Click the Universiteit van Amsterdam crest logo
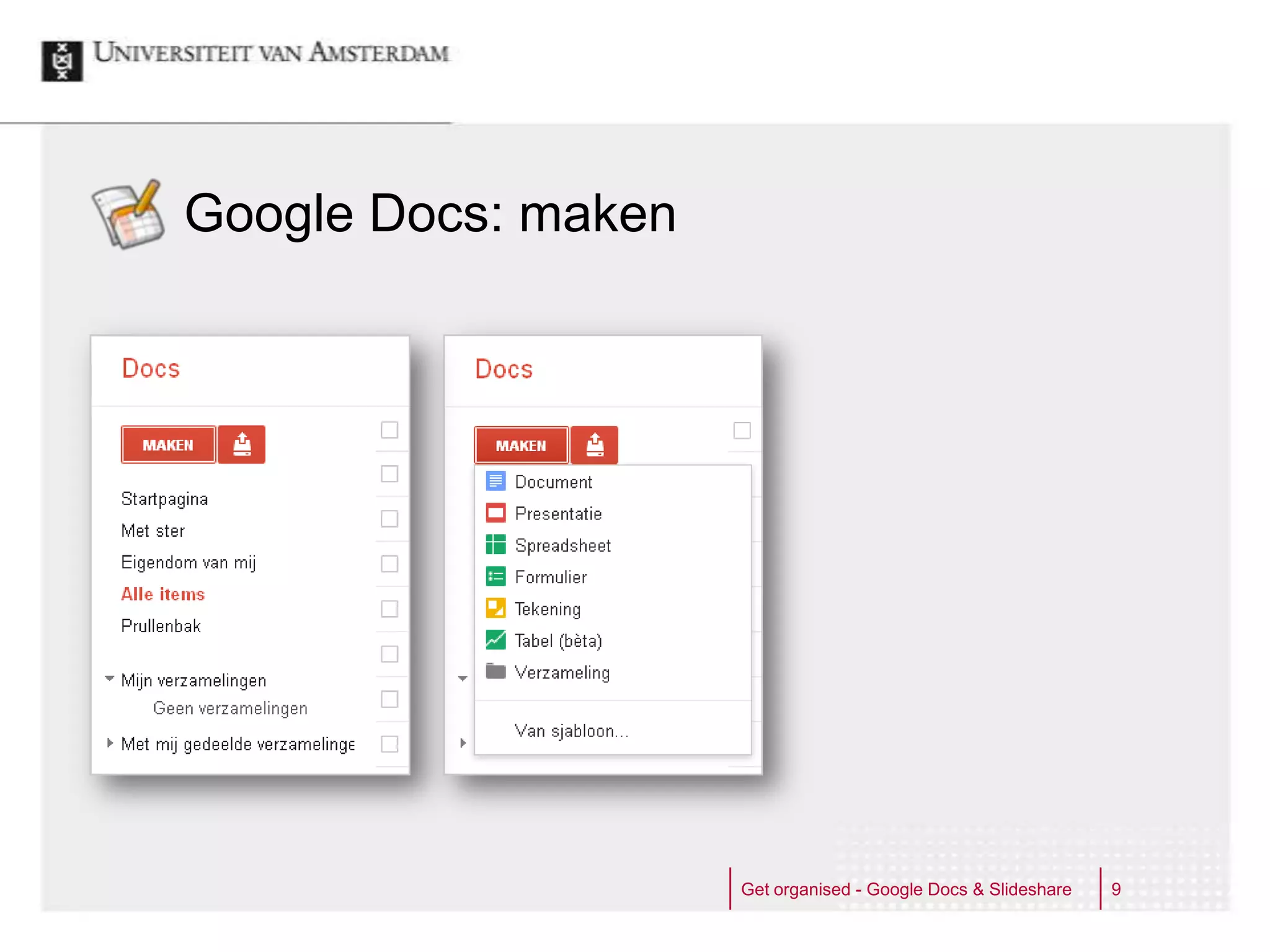The width and height of the screenshot is (1270, 952). (62, 61)
